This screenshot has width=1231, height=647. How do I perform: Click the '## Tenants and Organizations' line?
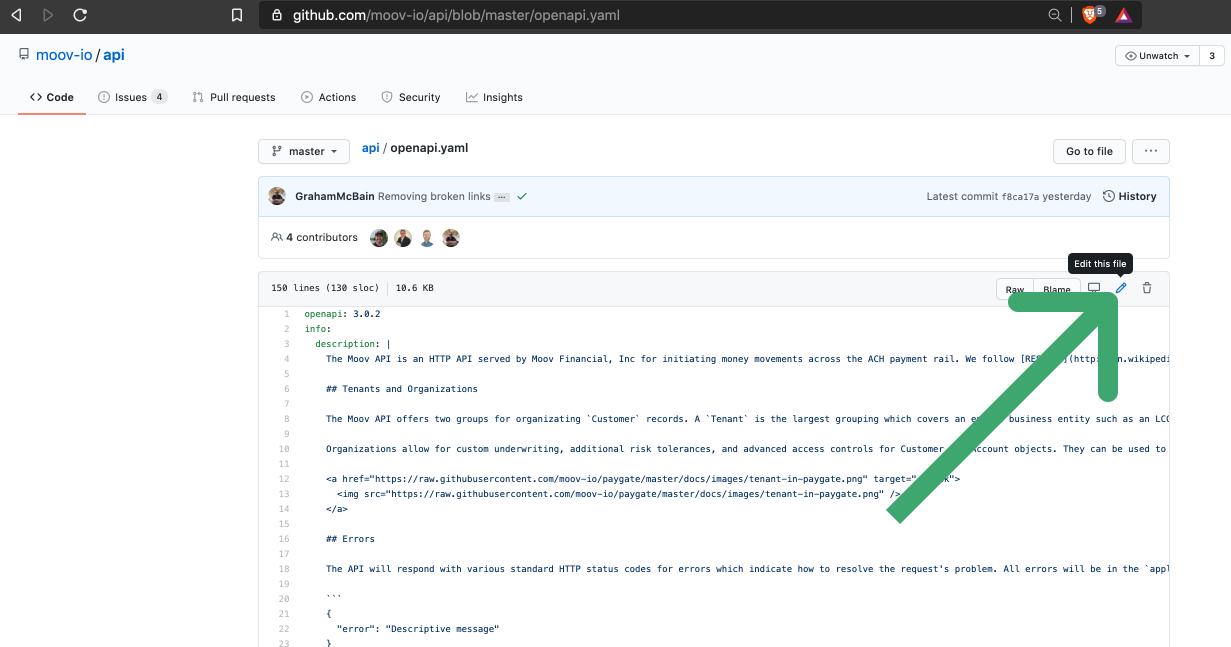coord(402,388)
